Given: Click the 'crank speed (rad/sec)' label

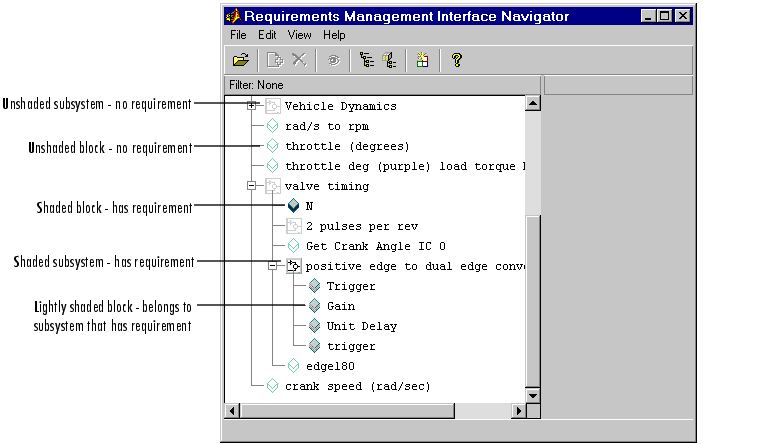Looking at the screenshot, I should click(x=357, y=386).
